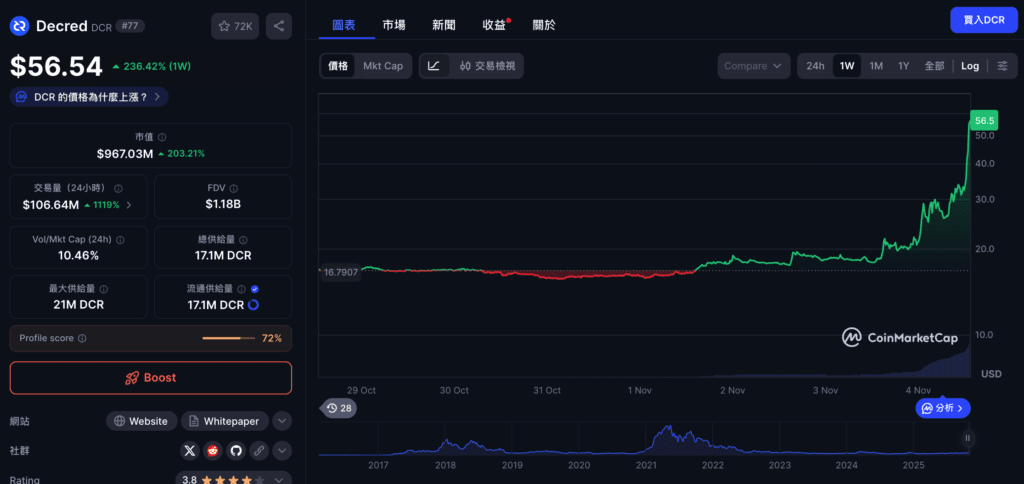Click the 買入DCR buy button

983,20
